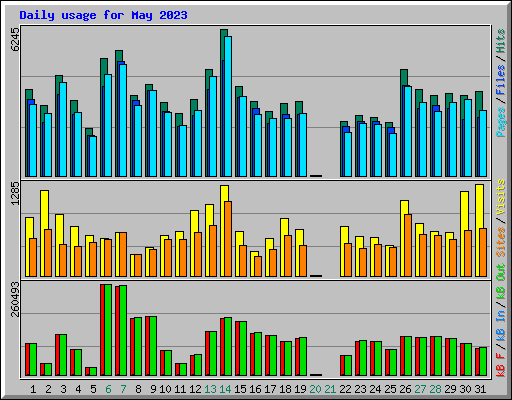This screenshot has width=512, height=400.
Task: Select day label 16 on x-axis
Action: (x=255, y=389)
